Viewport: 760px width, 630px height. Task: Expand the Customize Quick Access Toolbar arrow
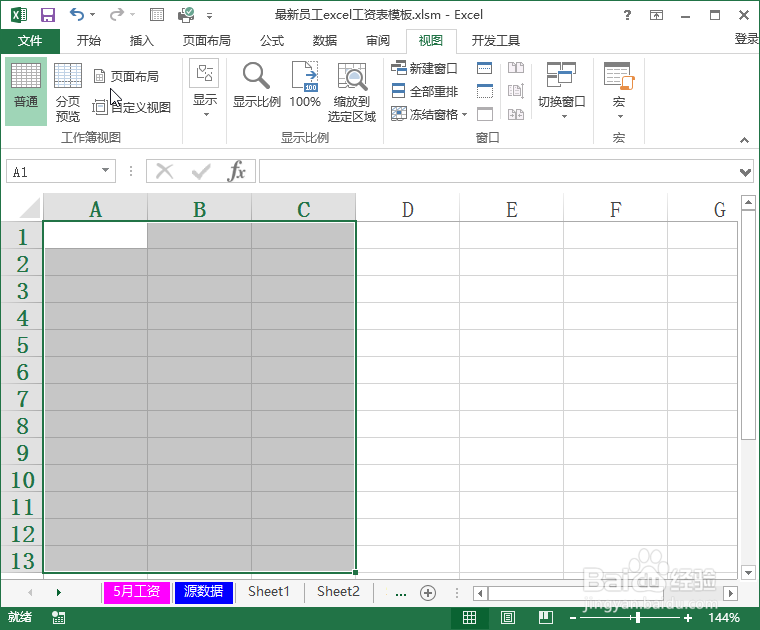click(x=209, y=16)
